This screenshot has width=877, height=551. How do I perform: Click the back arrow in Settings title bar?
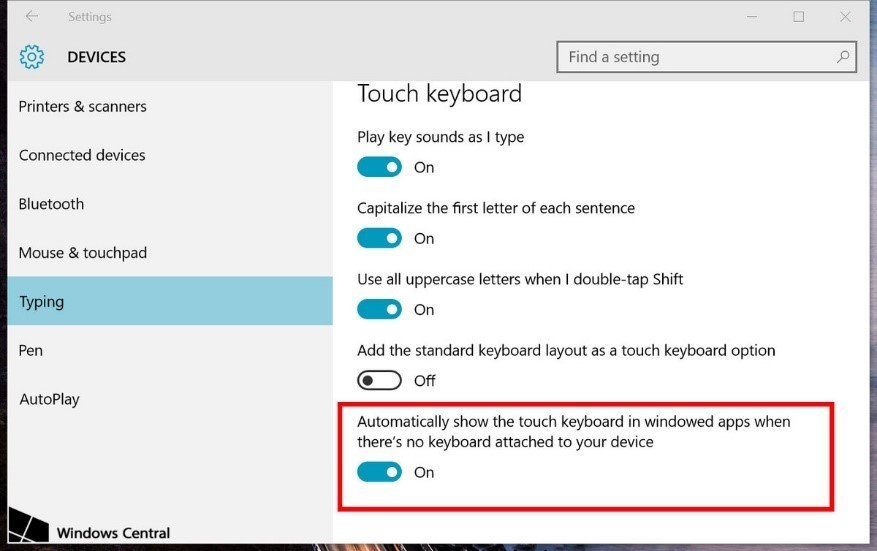[32, 16]
